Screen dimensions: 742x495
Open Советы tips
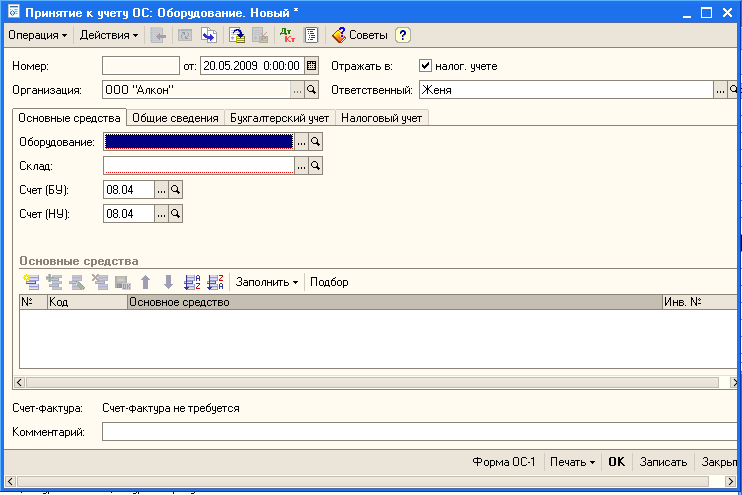(360, 35)
